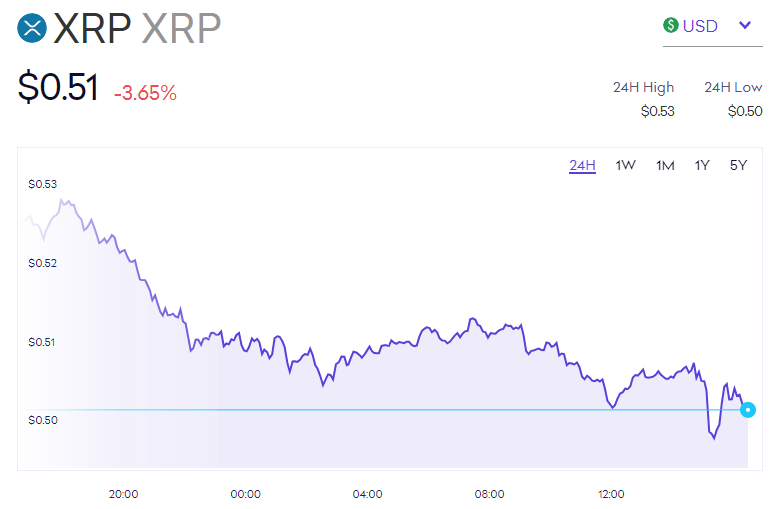This screenshot has width=769, height=509.
Task: Click the large $0.51 price heading
Action: 58,88
